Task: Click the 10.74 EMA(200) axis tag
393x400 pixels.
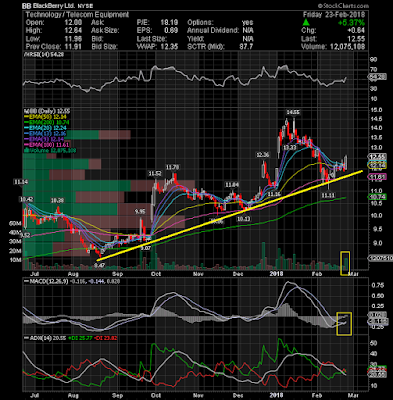Action: pyautogui.click(x=377, y=197)
